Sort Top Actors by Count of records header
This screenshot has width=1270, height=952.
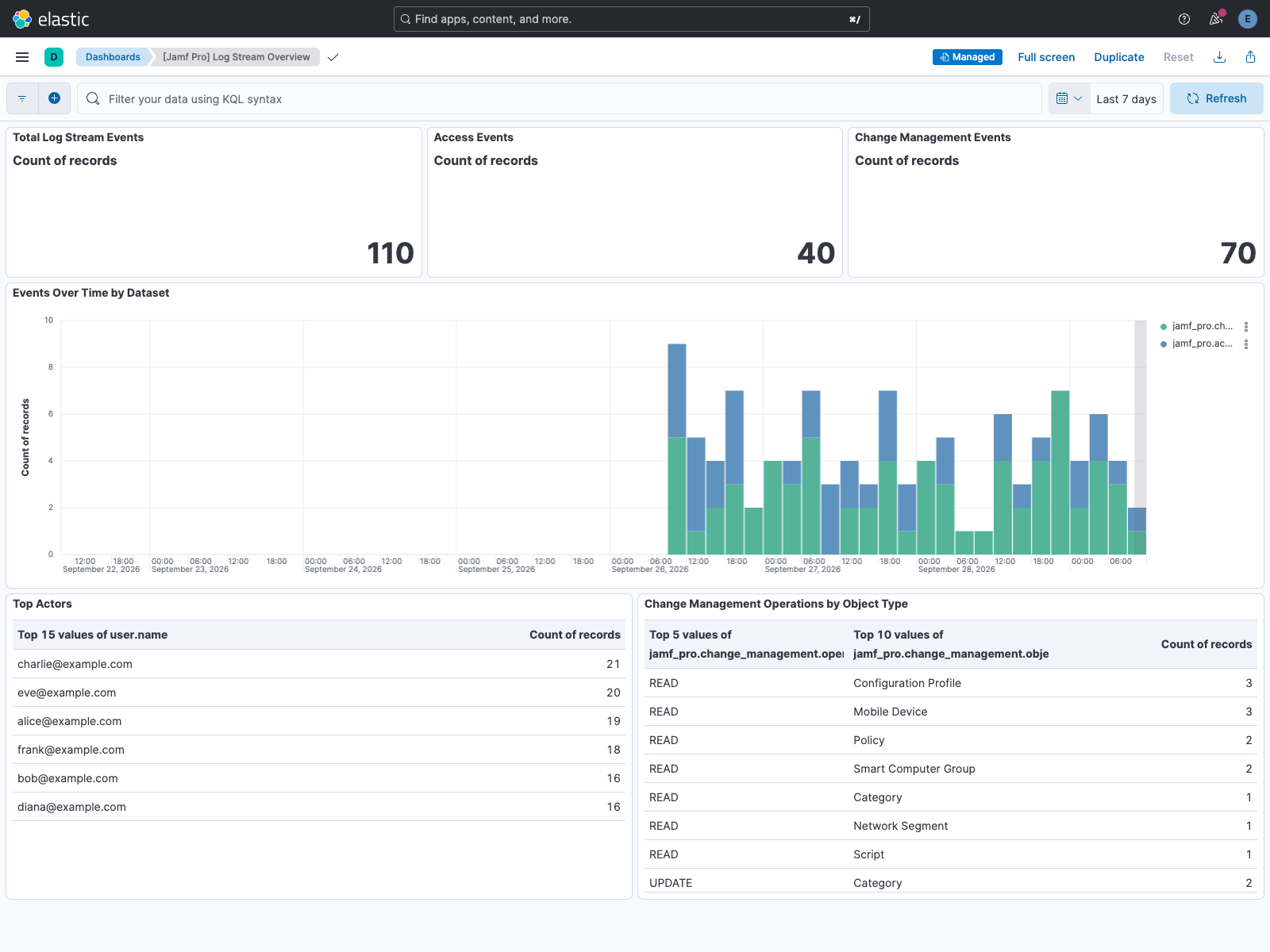[x=575, y=635]
